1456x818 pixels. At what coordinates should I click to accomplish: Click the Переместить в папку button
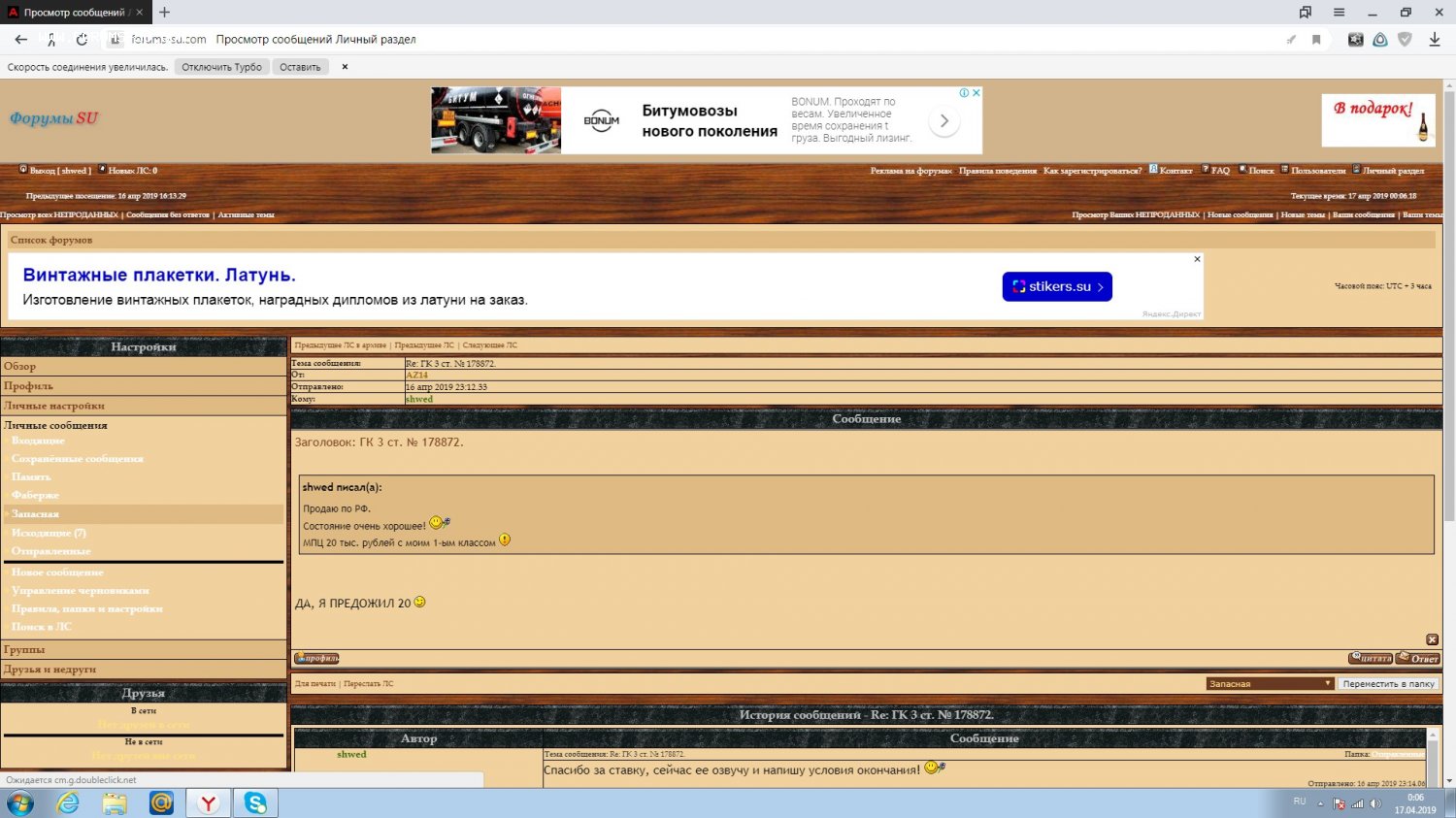pyautogui.click(x=1388, y=684)
